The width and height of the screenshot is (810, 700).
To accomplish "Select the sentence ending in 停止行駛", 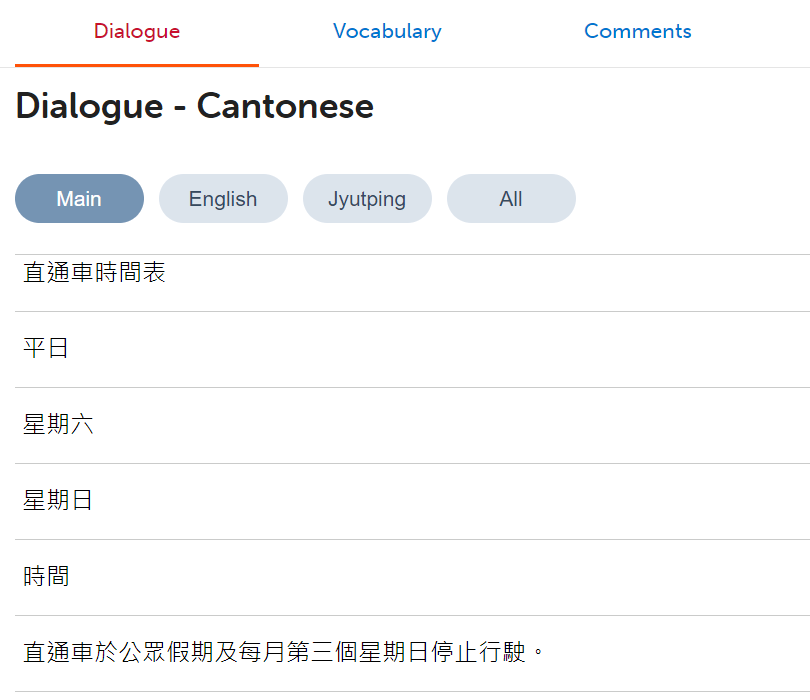I will coord(285,653).
